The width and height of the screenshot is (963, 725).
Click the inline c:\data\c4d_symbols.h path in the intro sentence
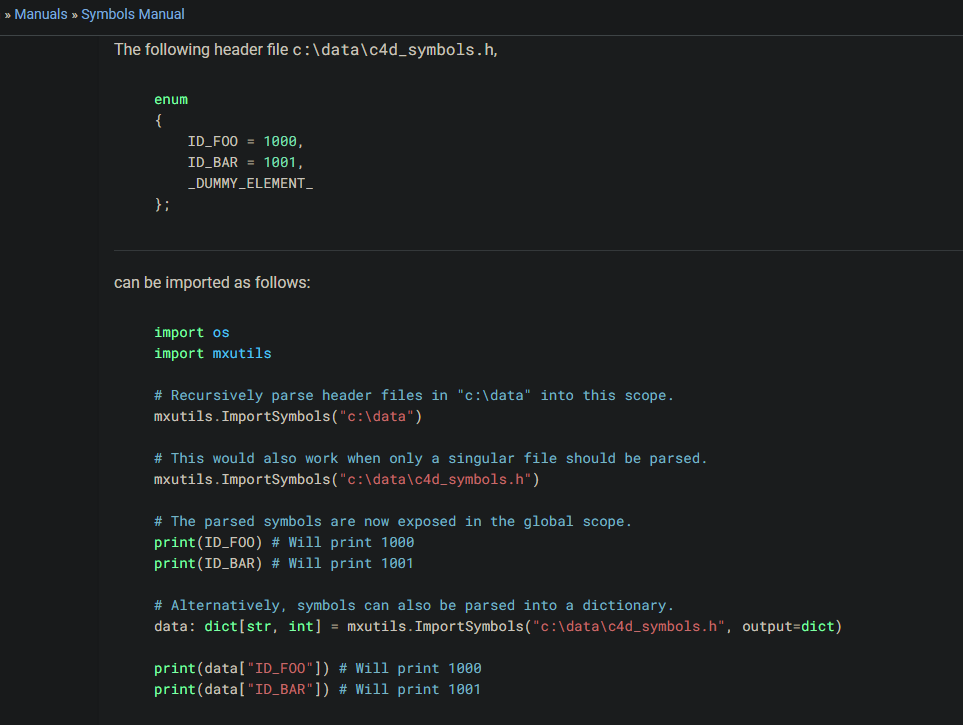click(392, 50)
